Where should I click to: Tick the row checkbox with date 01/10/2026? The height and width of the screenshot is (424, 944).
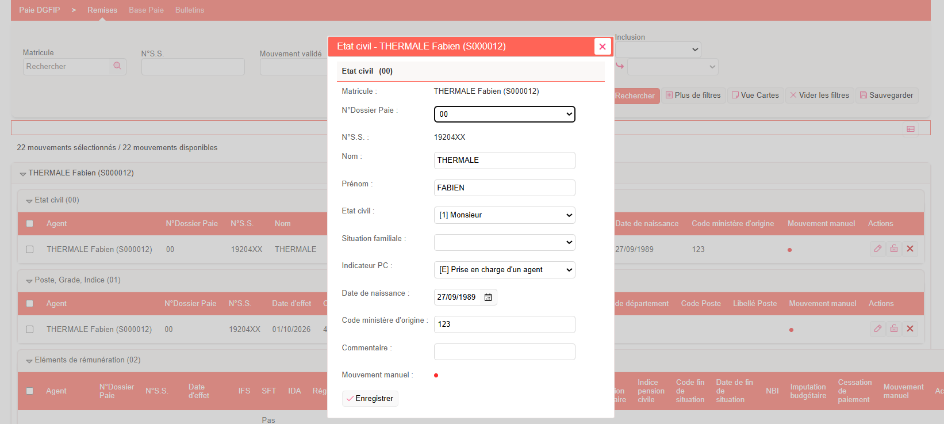click(x=30, y=329)
